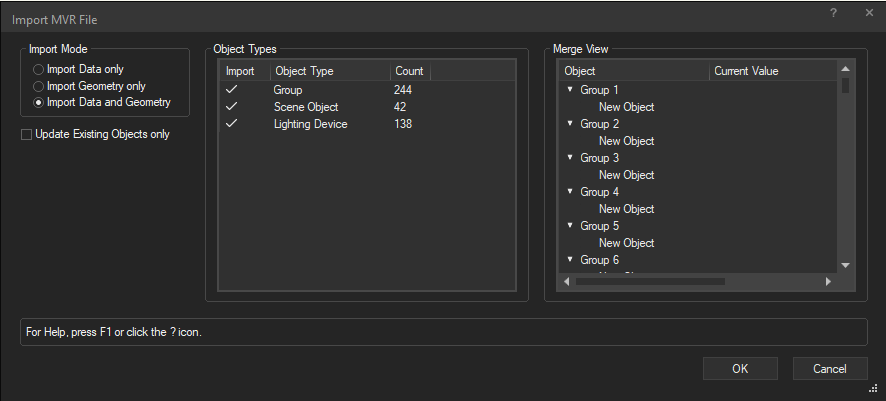Viewport: 886px width, 401px height.
Task: Click the ? help icon in title bar
Action: point(833,13)
